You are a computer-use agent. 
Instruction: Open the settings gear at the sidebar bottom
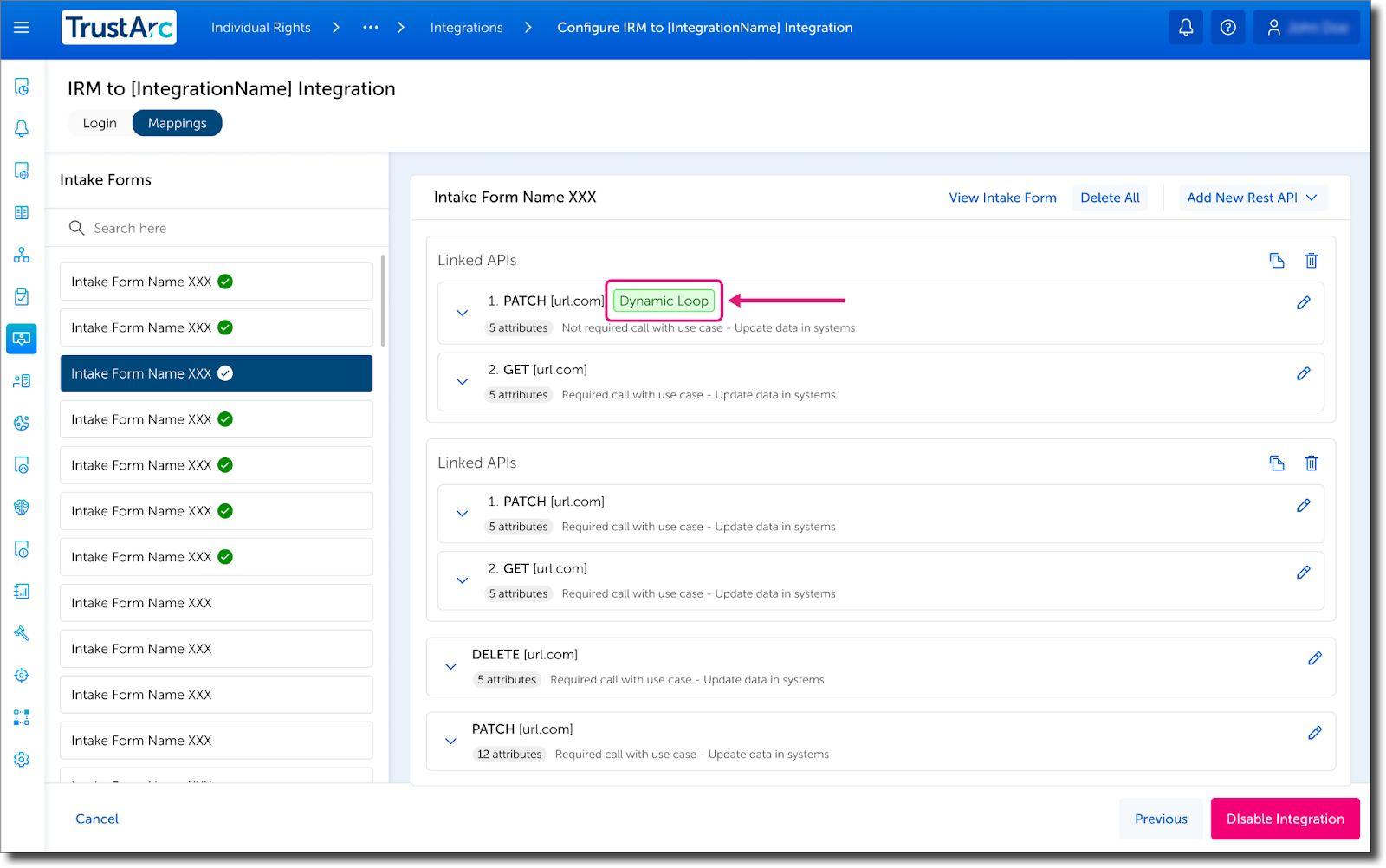(22, 759)
